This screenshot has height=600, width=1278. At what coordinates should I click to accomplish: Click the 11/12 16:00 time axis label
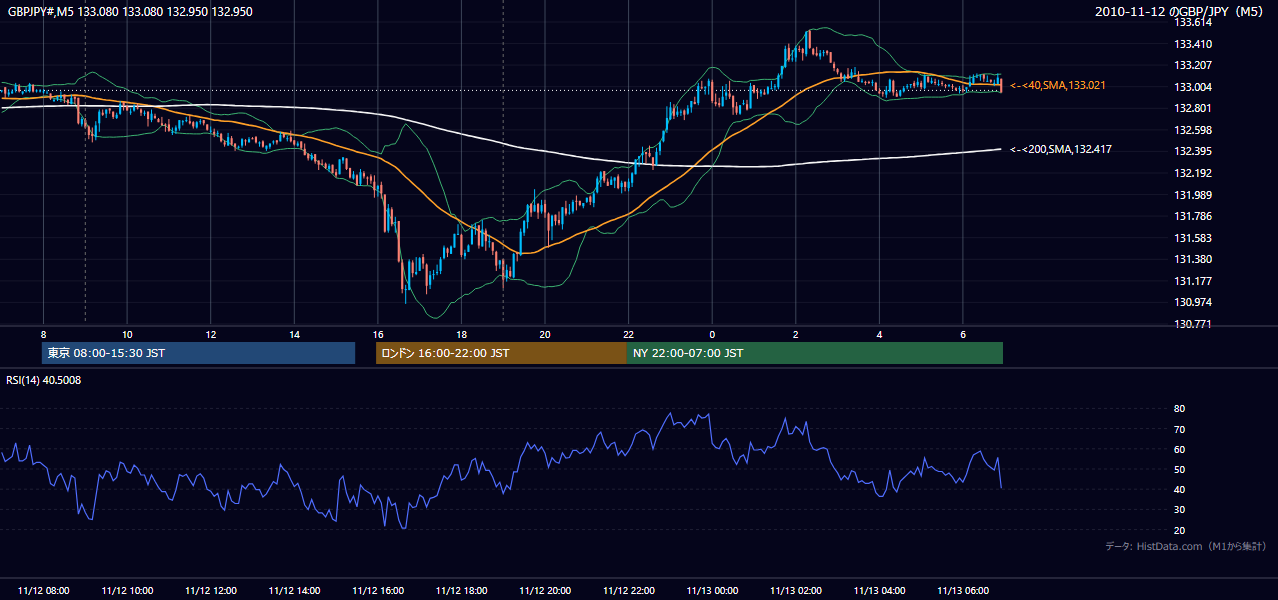[x=378, y=591]
